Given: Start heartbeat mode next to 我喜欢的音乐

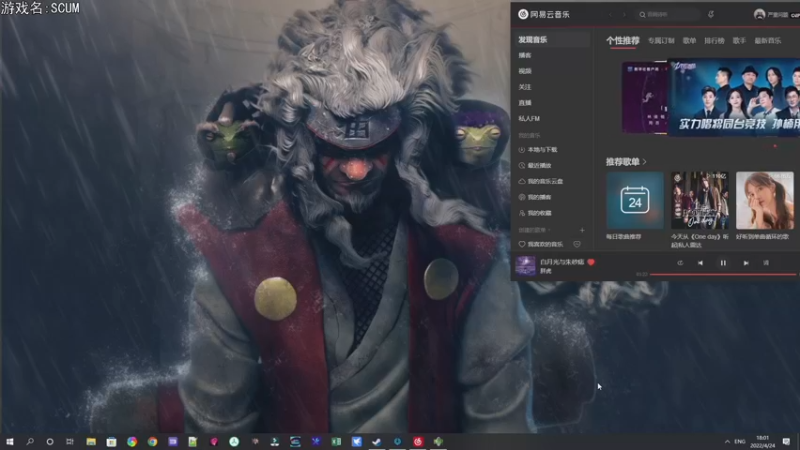Looking at the screenshot, I should [577, 244].
